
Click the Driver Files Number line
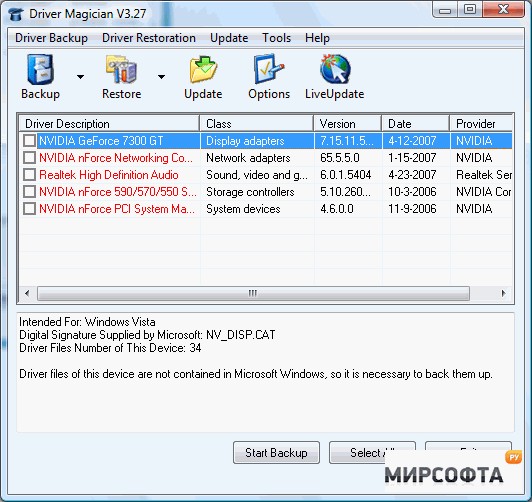point(110,348)
